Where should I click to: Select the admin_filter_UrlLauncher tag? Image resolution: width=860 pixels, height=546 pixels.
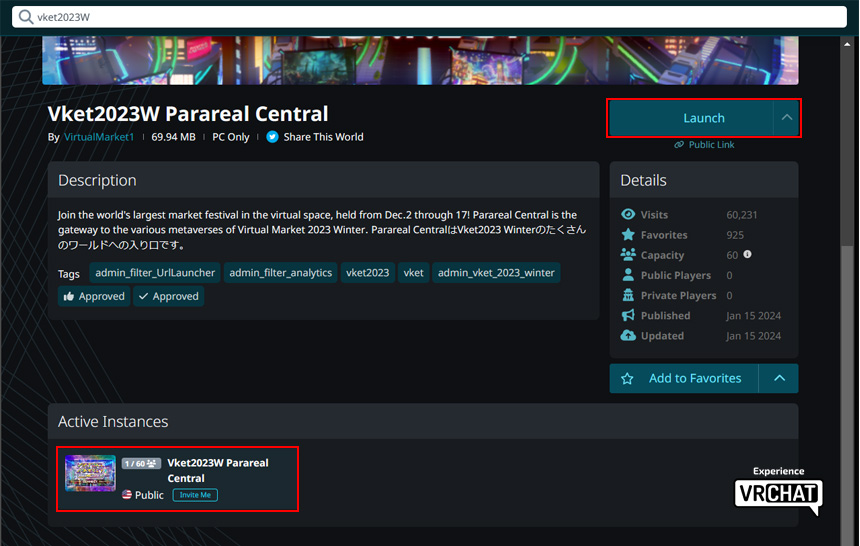(x=155, y=273)
